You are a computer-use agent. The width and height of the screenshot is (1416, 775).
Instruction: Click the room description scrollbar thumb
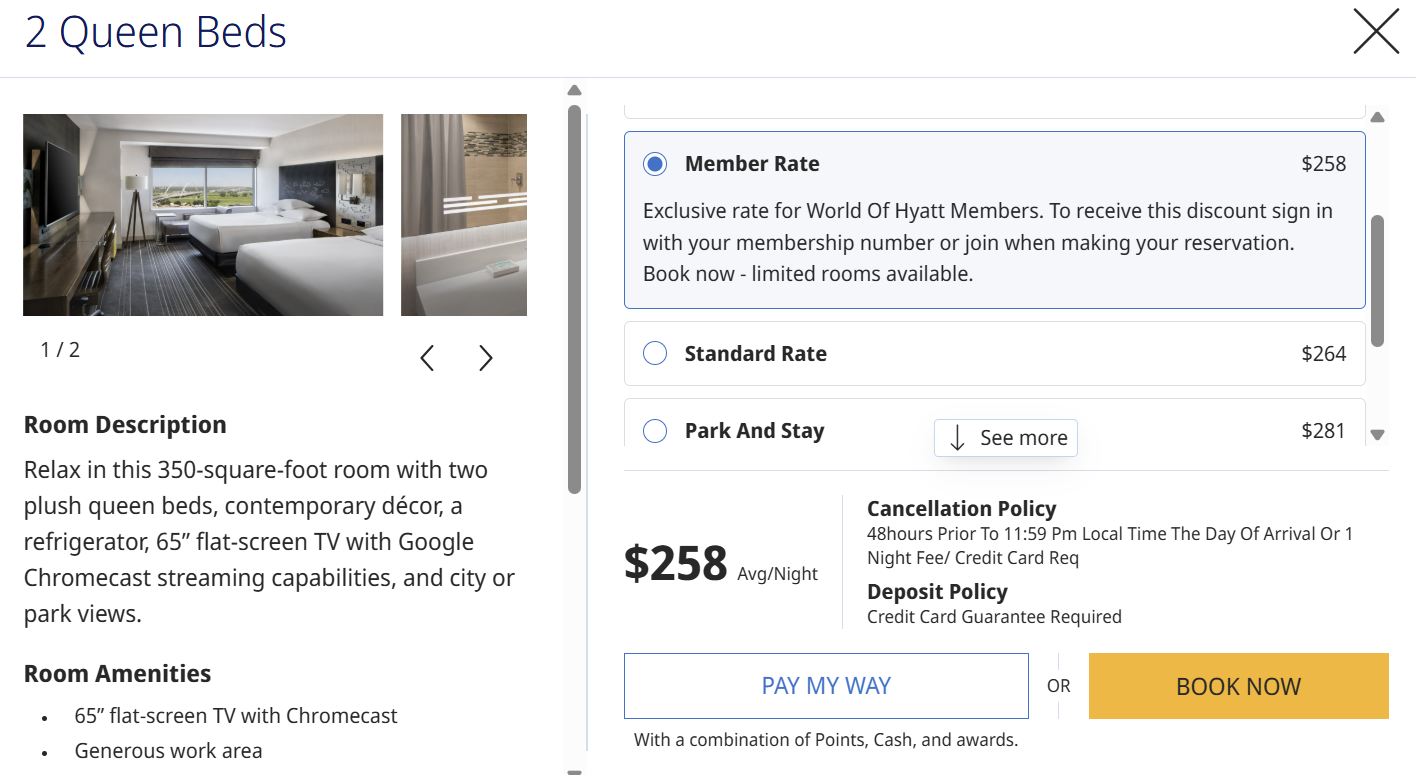point(574,299)
